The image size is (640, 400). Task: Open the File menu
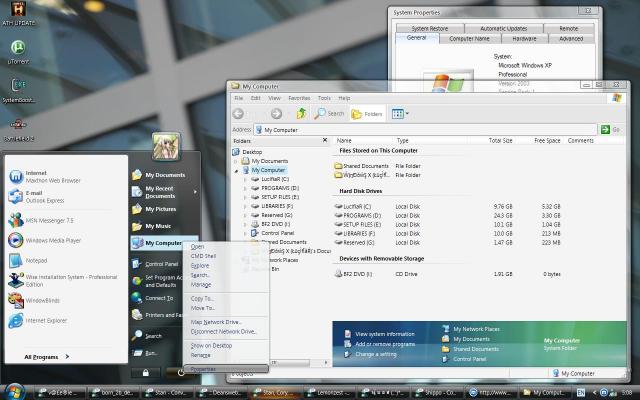coord(239,98)
